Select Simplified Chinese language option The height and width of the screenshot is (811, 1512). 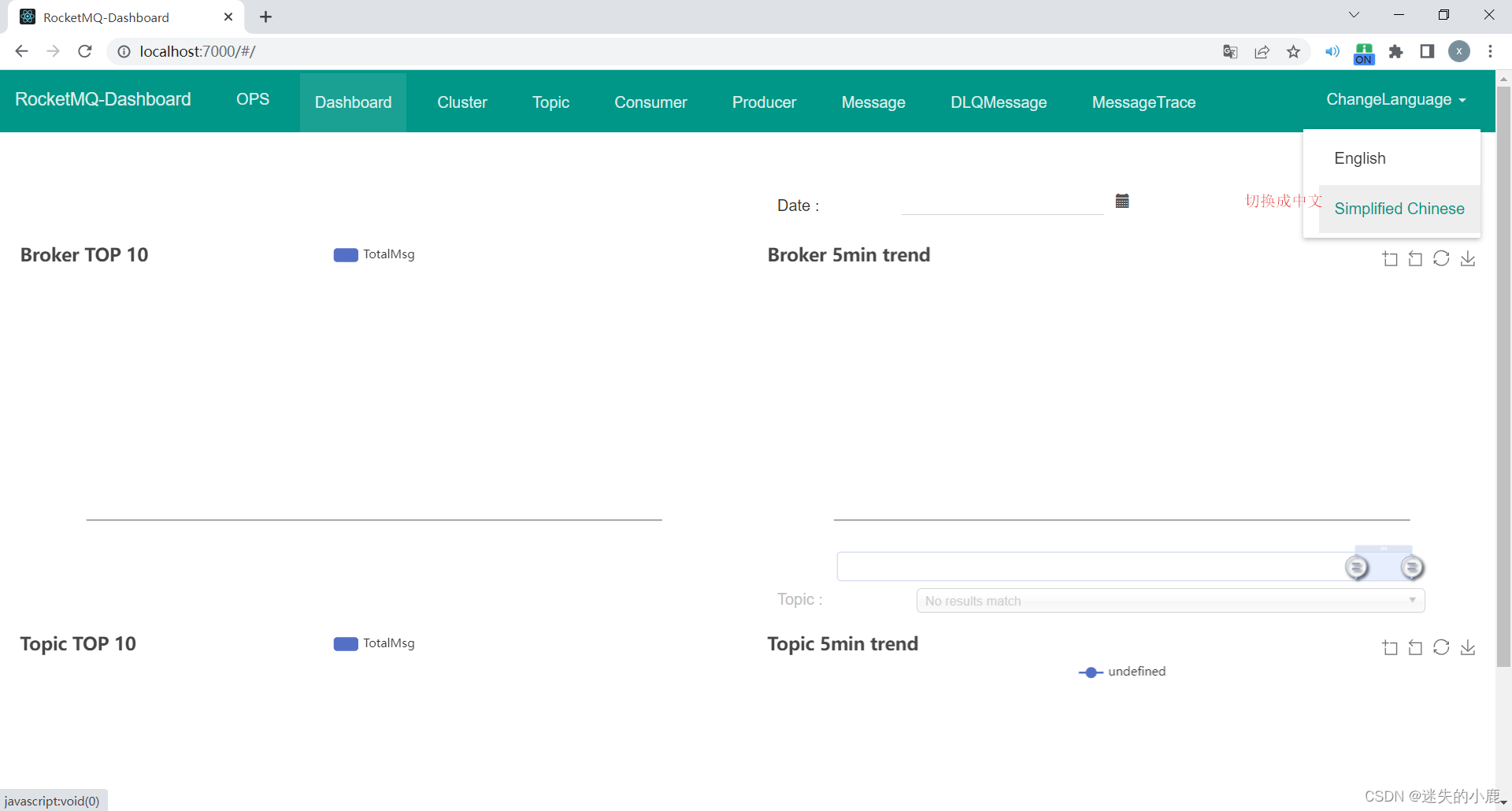(x=1399, y=209)
